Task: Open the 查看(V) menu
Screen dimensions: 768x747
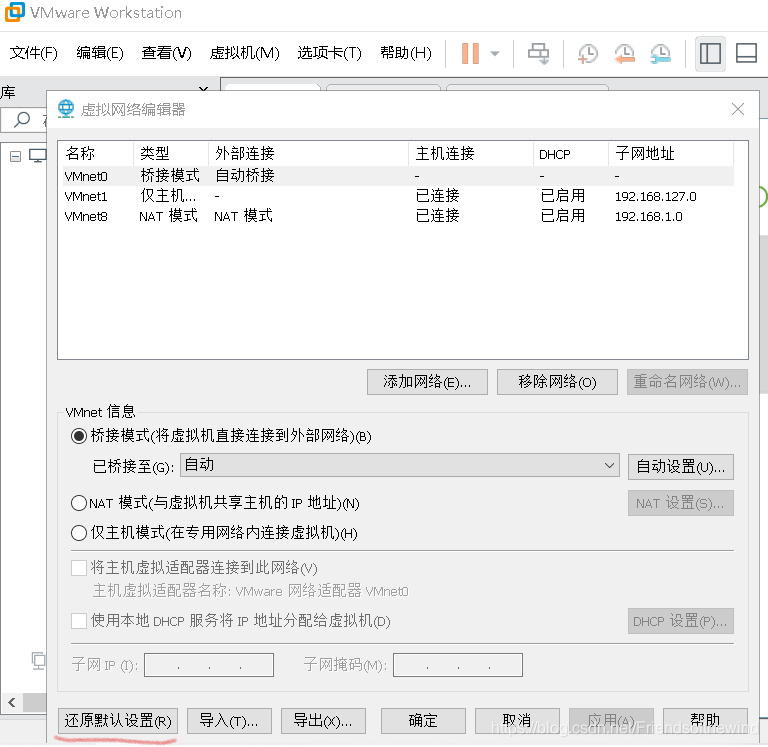Action: coord(166,53)
